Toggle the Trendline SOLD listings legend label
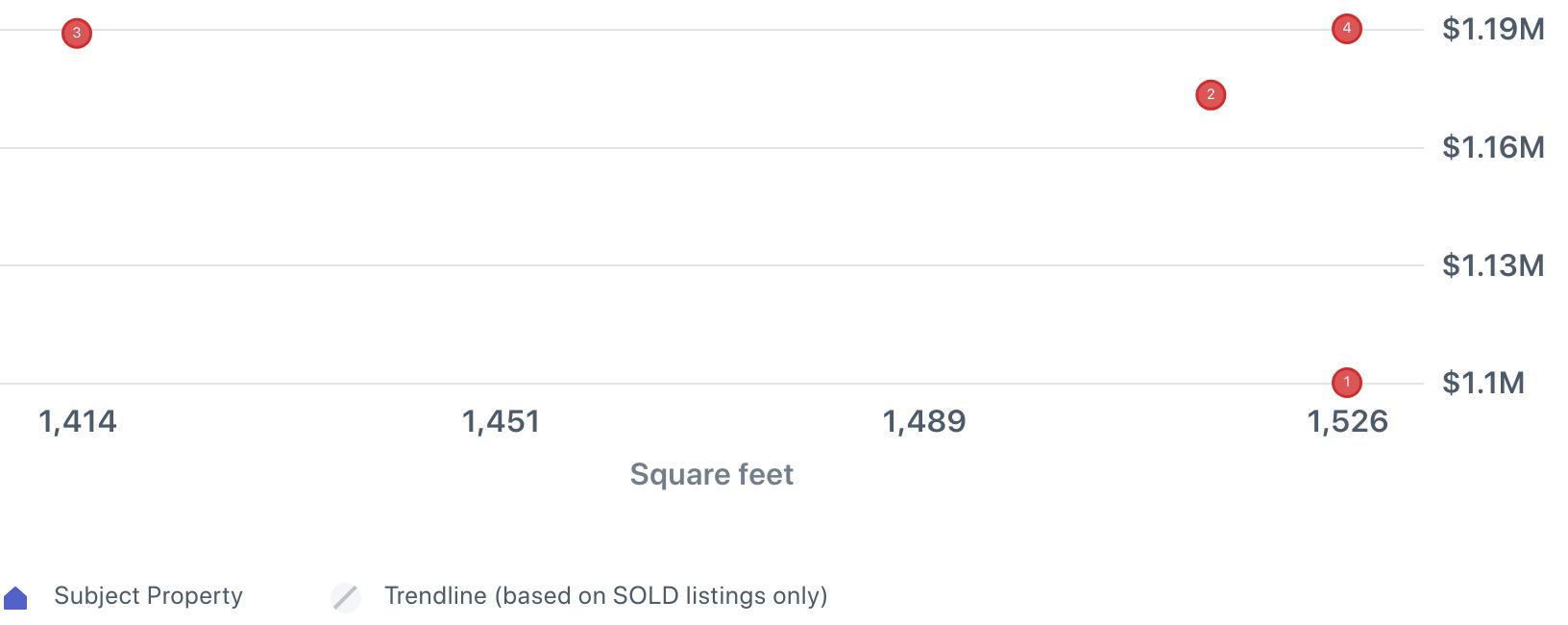Image resolution: width=1568 pixels, height=625 pixels. [x=605, y=596]
